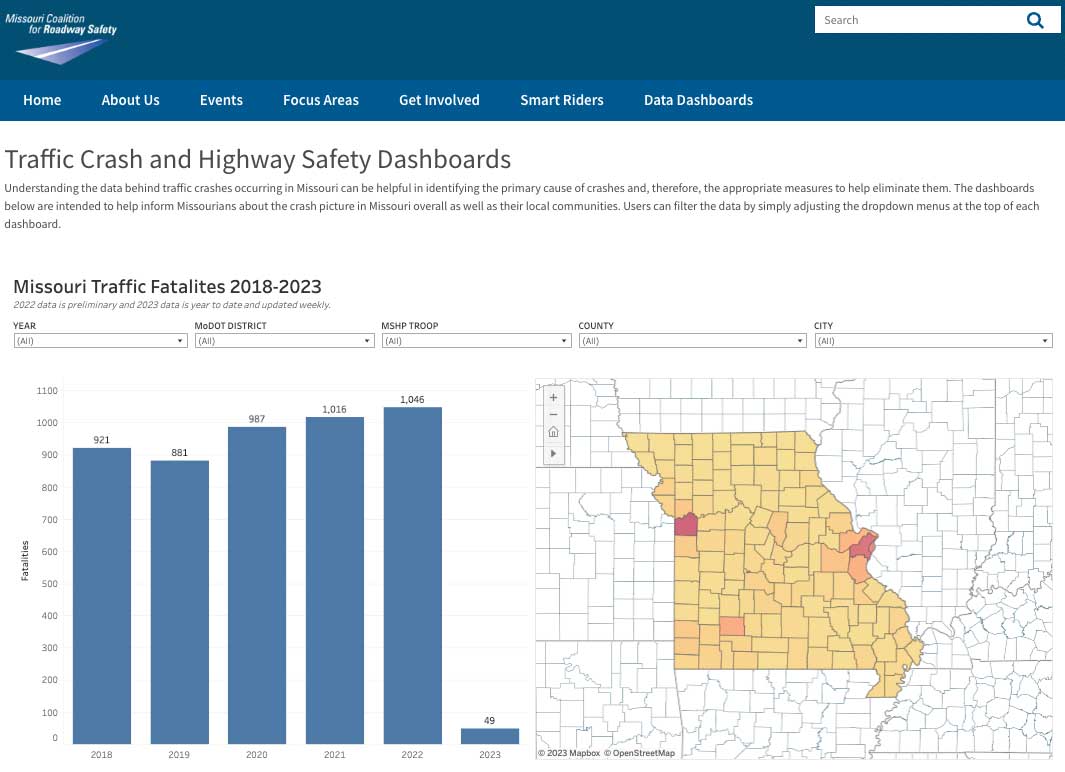
Task: Click inside the Search input field
Action: [915, 19]
